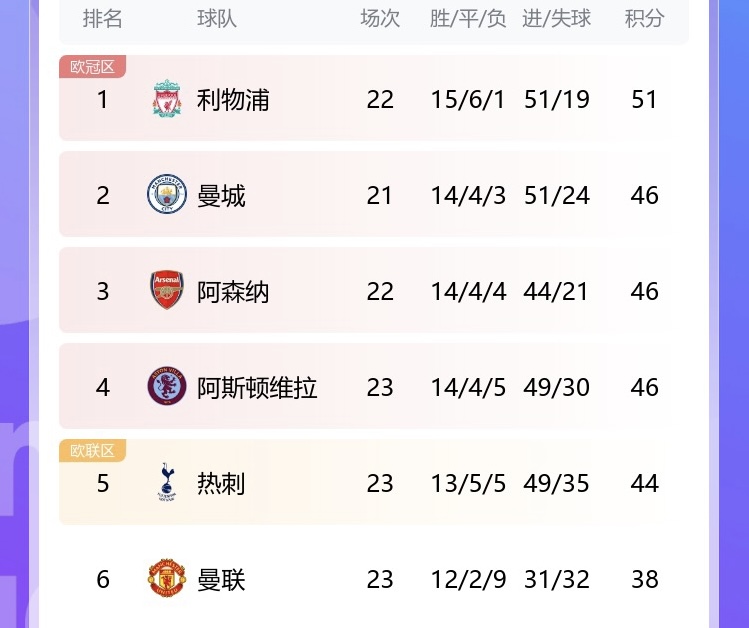Open the Aston Villa crest icon

167,387
